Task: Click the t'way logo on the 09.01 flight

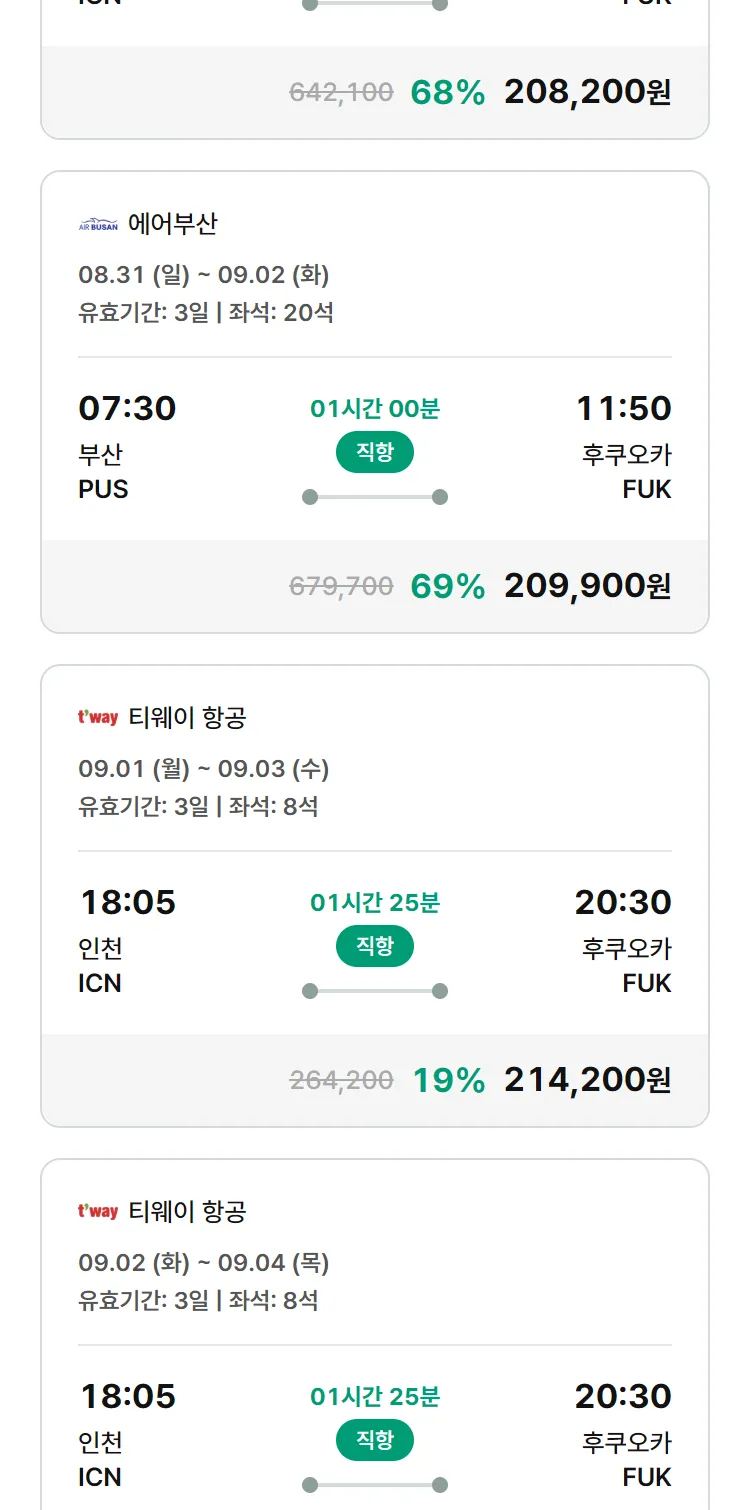Action: click(98, 717)
